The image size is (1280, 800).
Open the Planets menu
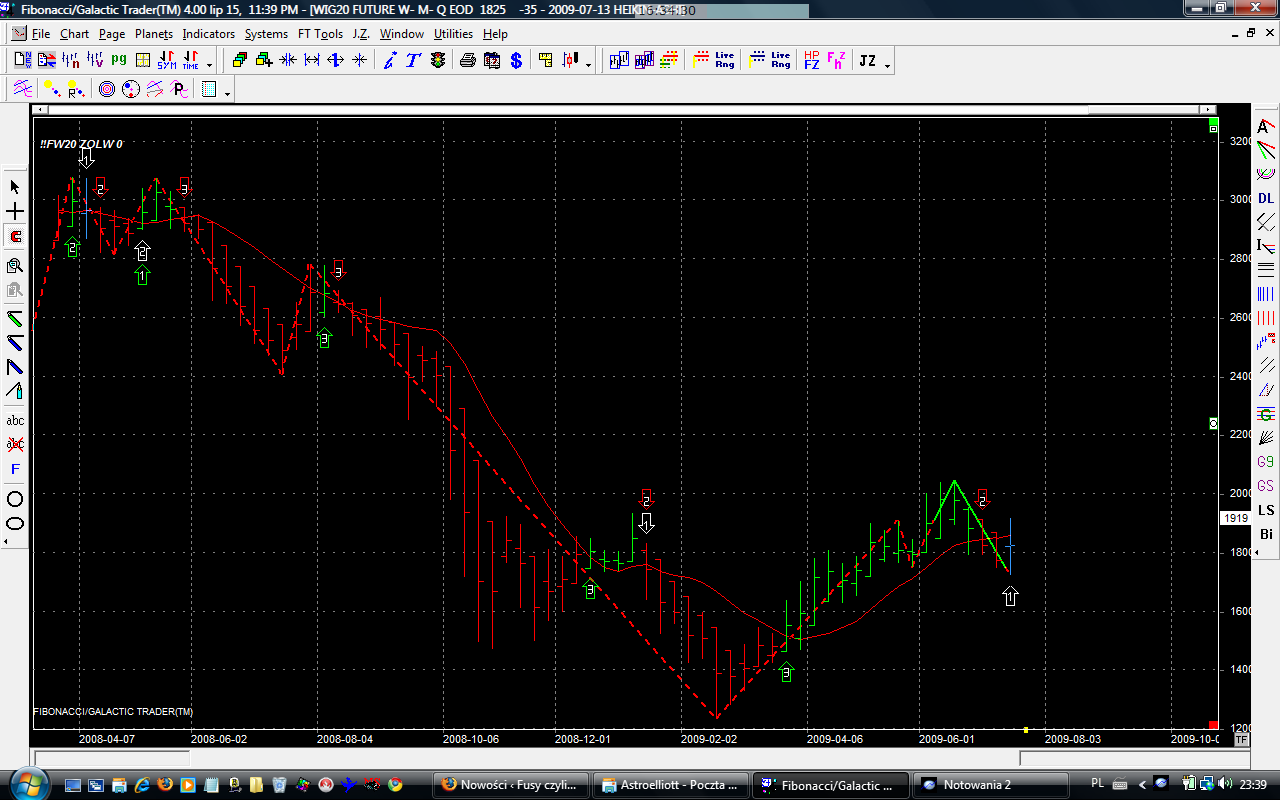(154, 34)
